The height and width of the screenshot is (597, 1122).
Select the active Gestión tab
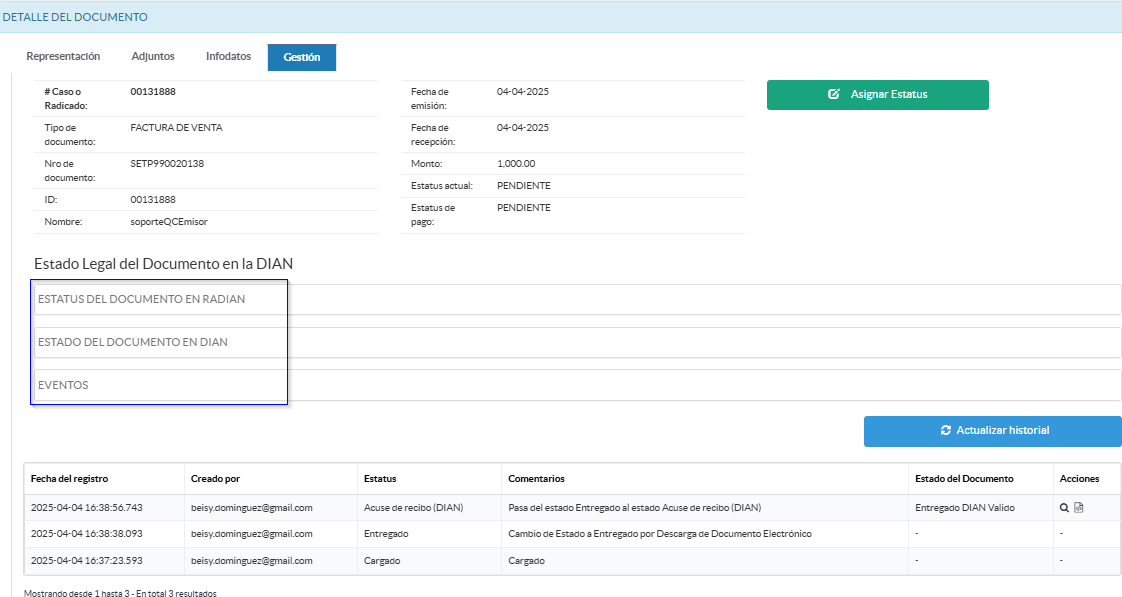coord(301,58)
